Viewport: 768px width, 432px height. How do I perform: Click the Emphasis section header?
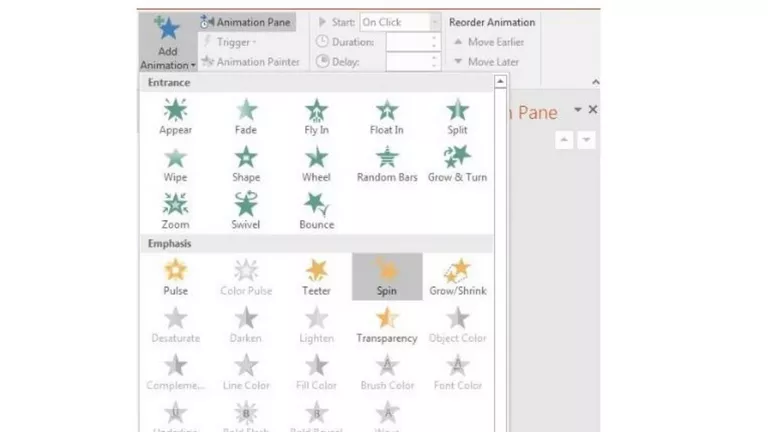[316, 243]
